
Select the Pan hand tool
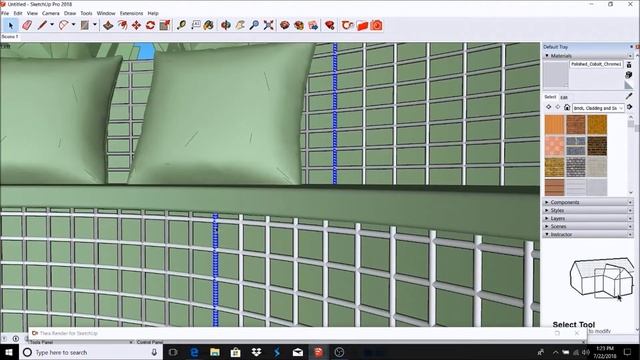240,25
